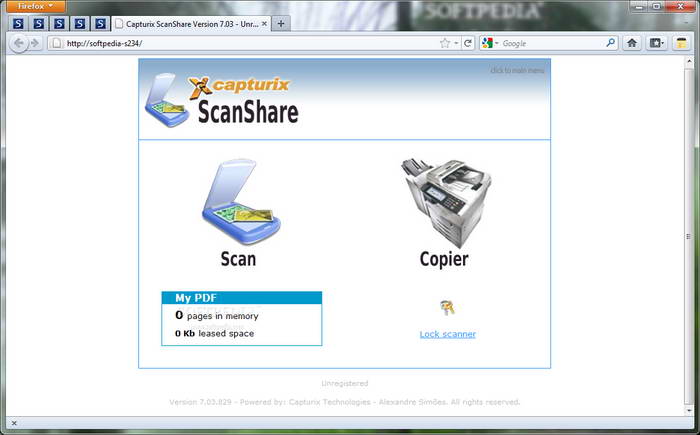
Task: Expand the URL history dropdown arrow
Action: click(x=456, y=43)
